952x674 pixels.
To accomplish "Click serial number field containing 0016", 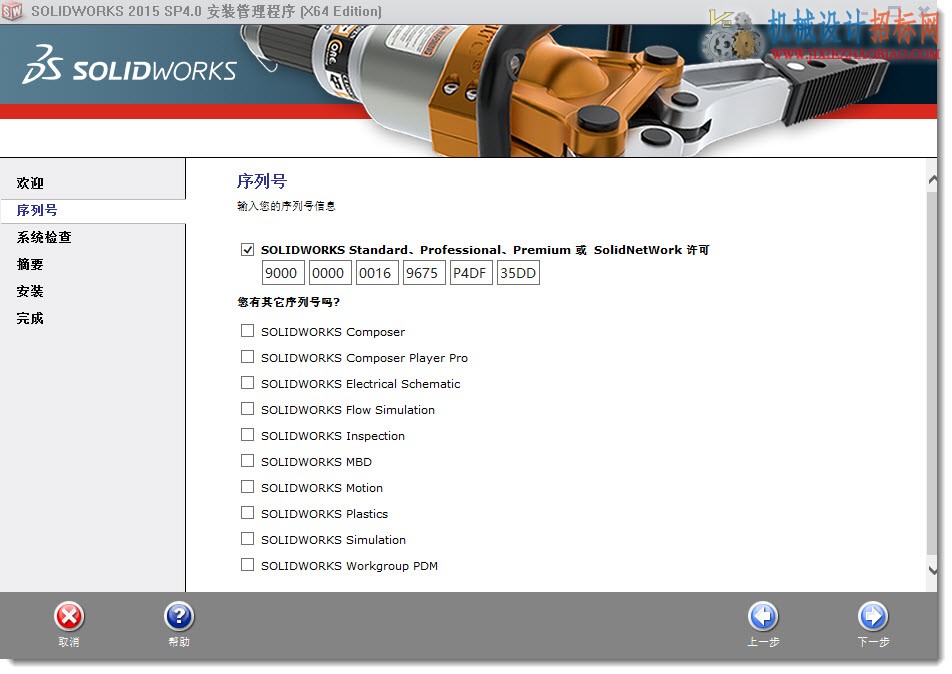I will pyautogui.click(x=377, y=273).
